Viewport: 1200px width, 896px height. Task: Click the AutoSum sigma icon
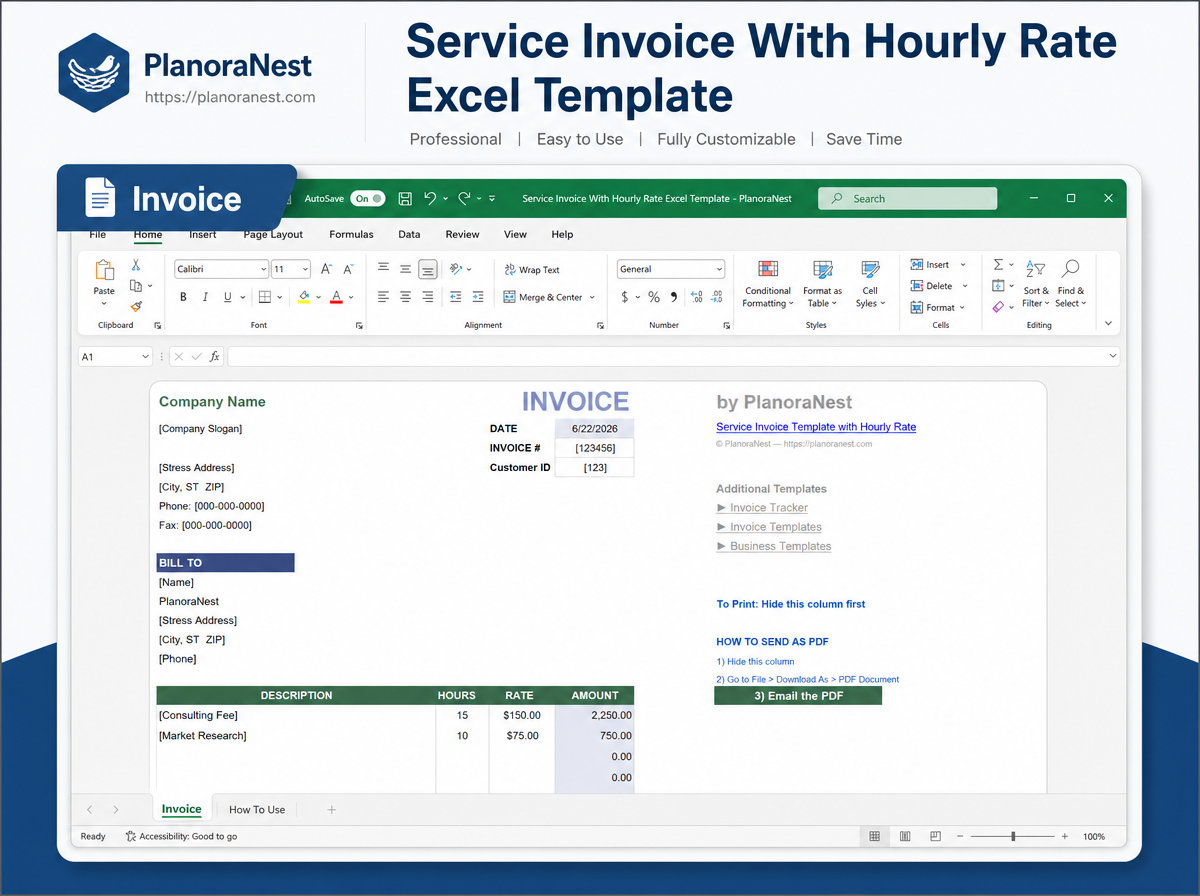998,265
